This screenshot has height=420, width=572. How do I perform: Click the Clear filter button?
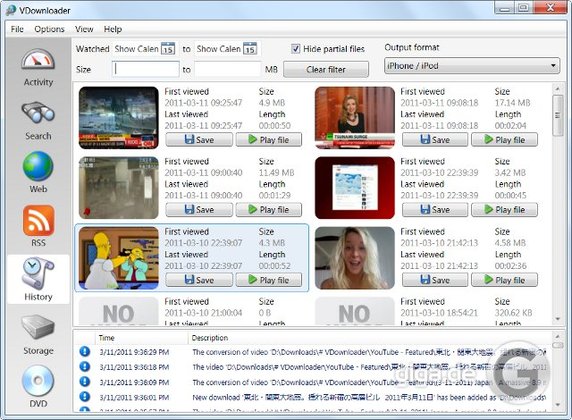coord(326,69)
